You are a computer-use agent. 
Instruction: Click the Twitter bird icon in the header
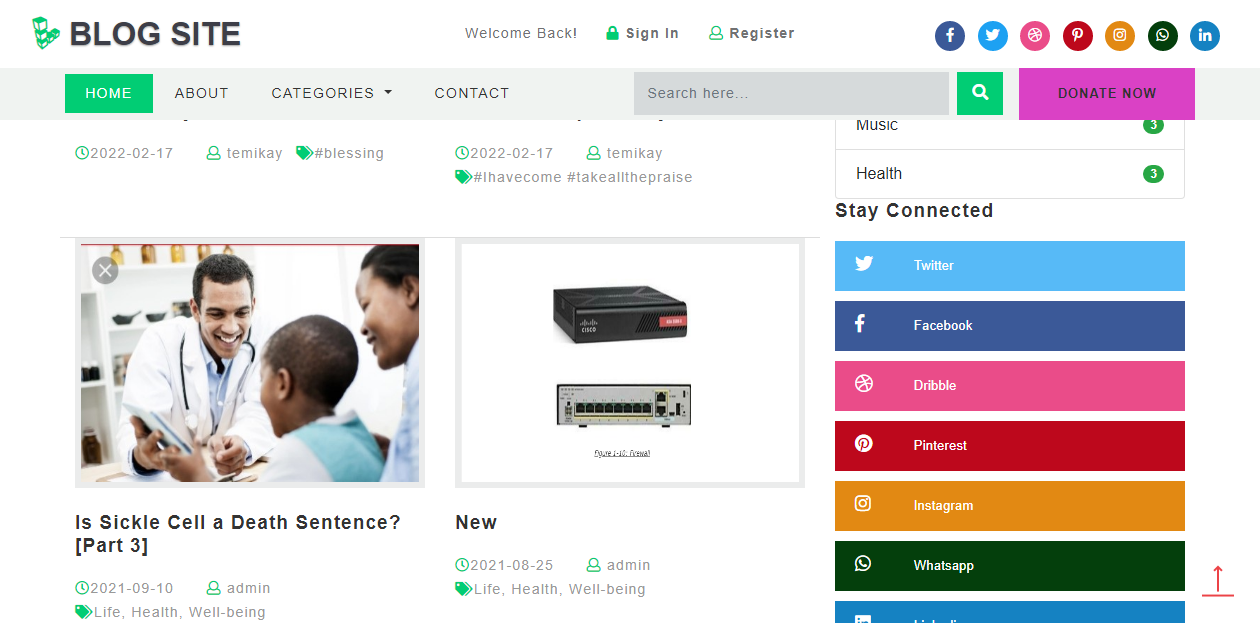pyautogui.click(x=993, y=36)
